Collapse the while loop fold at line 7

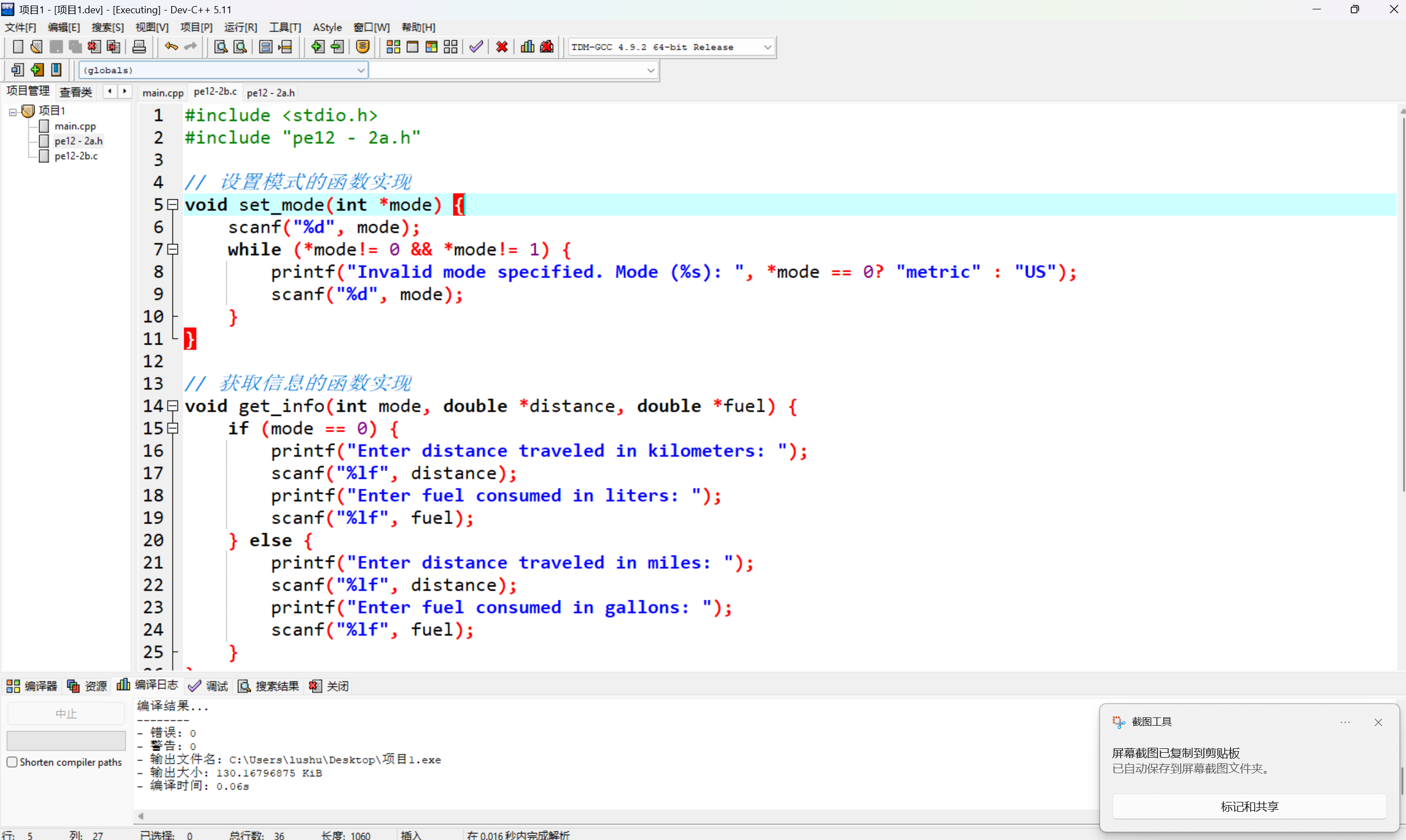pos(173,249)
